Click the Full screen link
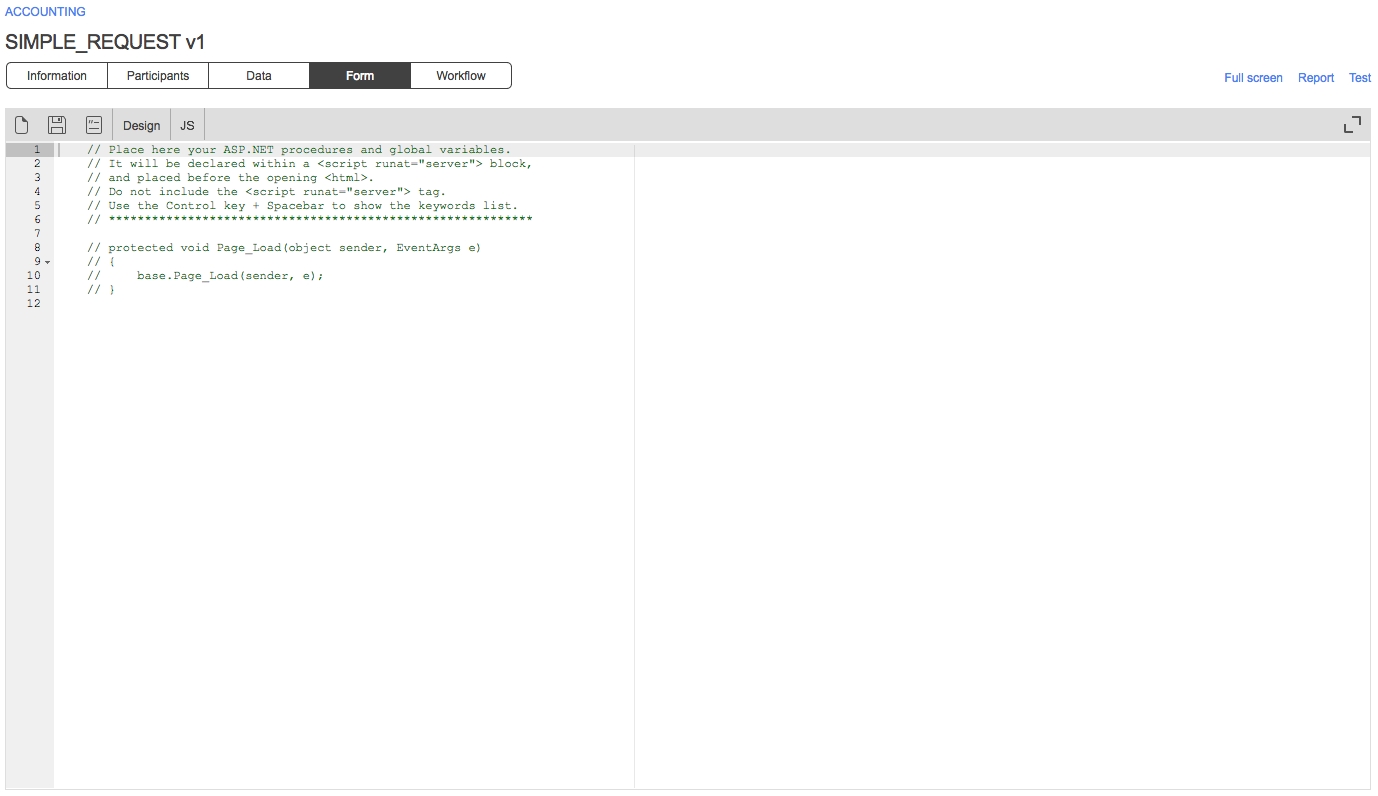 (x=1253, y=78)
